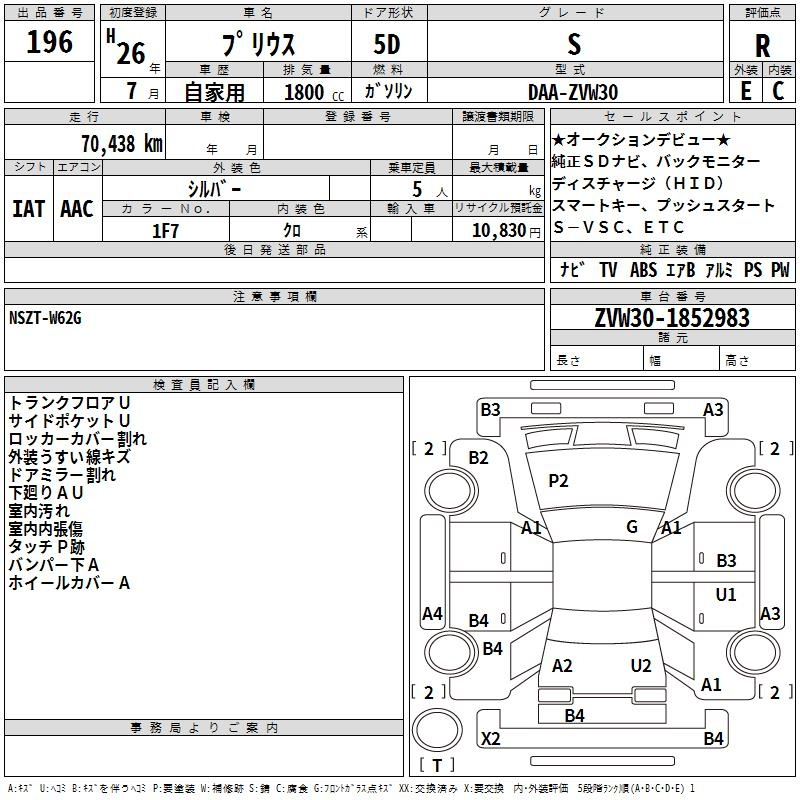
Task: Click the U1 dent mark on right door
Action: pyautogui.click(x=726, y=595)
